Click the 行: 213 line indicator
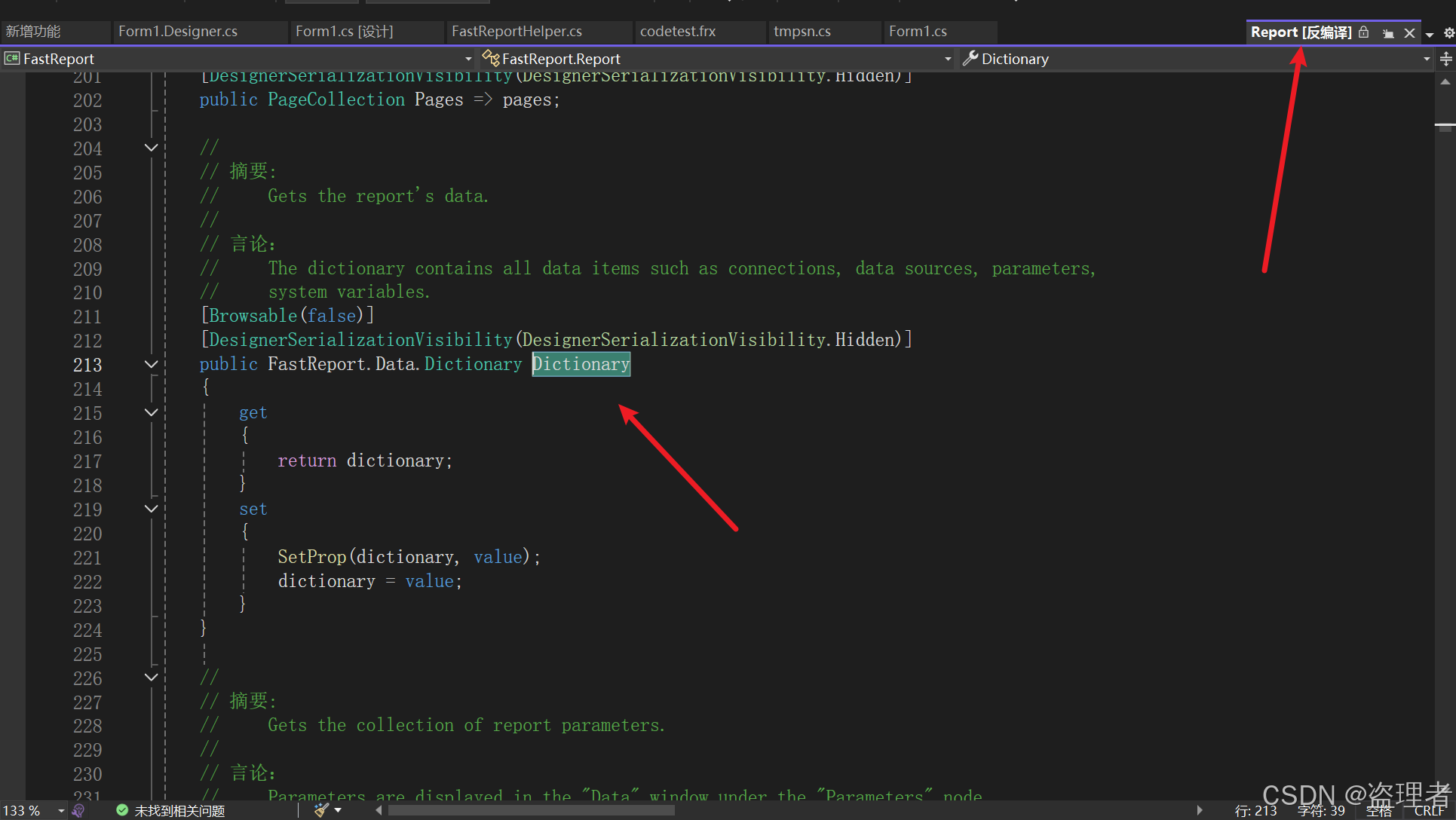 (x=1255, y=810)
